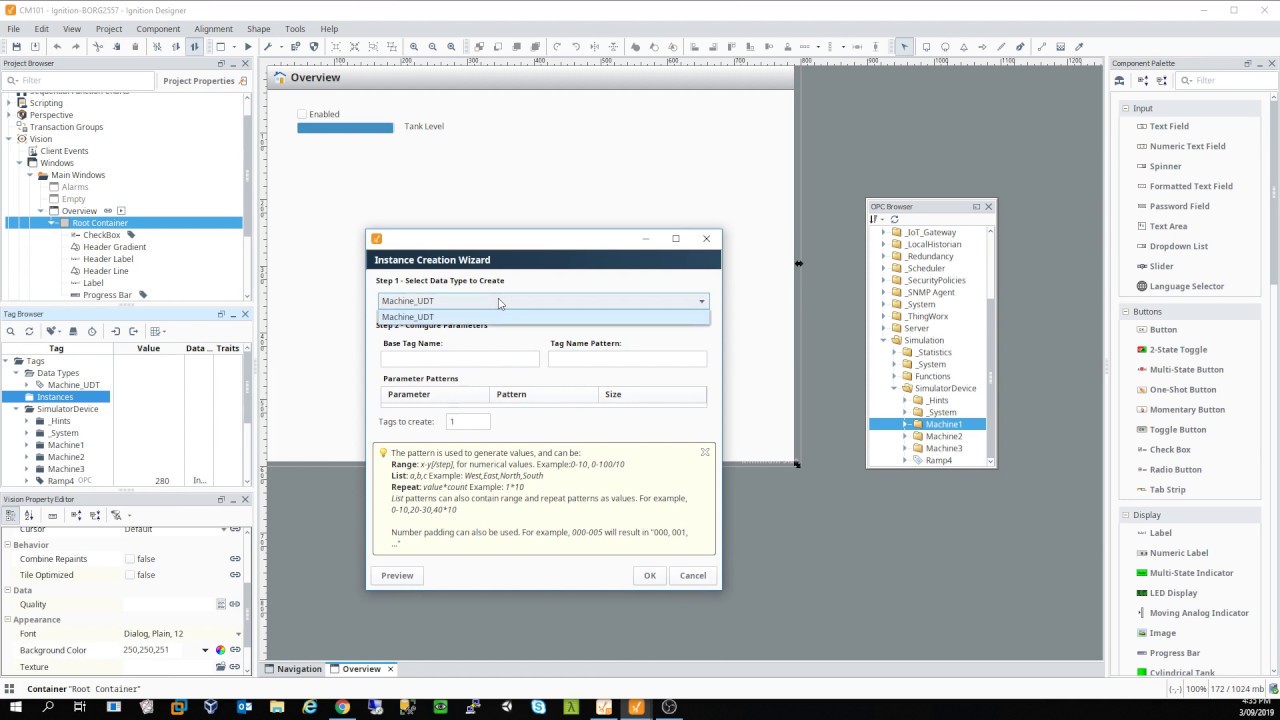This screenshot has width=1280, height=720.
Task: Click the Tag Name Pattern field
Action: [x=627, y=359]
